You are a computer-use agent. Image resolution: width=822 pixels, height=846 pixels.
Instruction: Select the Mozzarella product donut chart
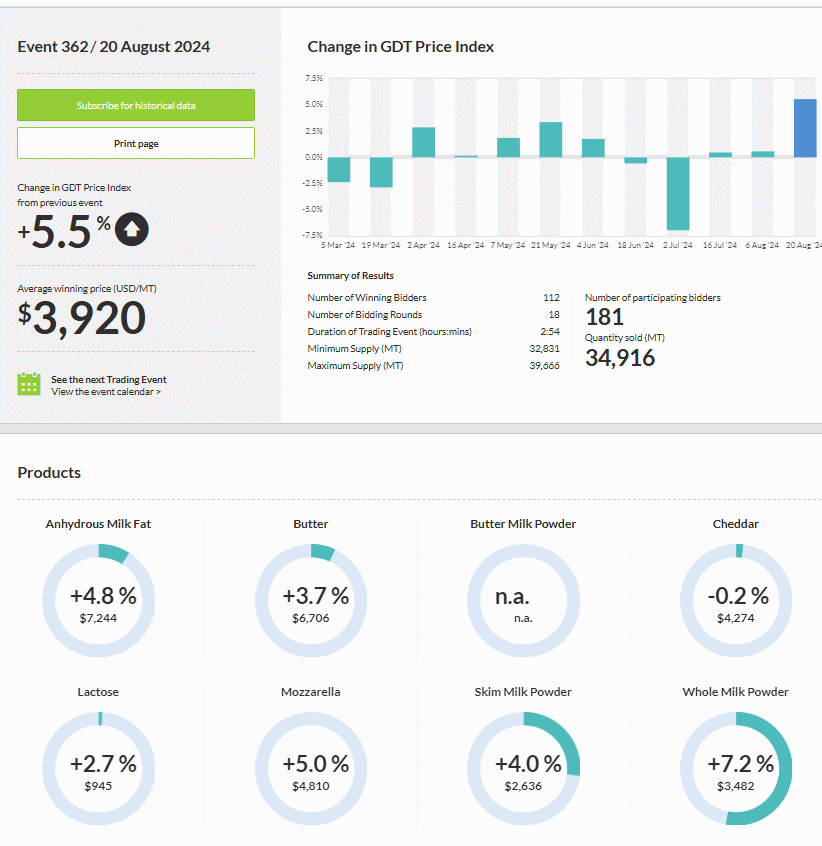[x=311, y=768]
